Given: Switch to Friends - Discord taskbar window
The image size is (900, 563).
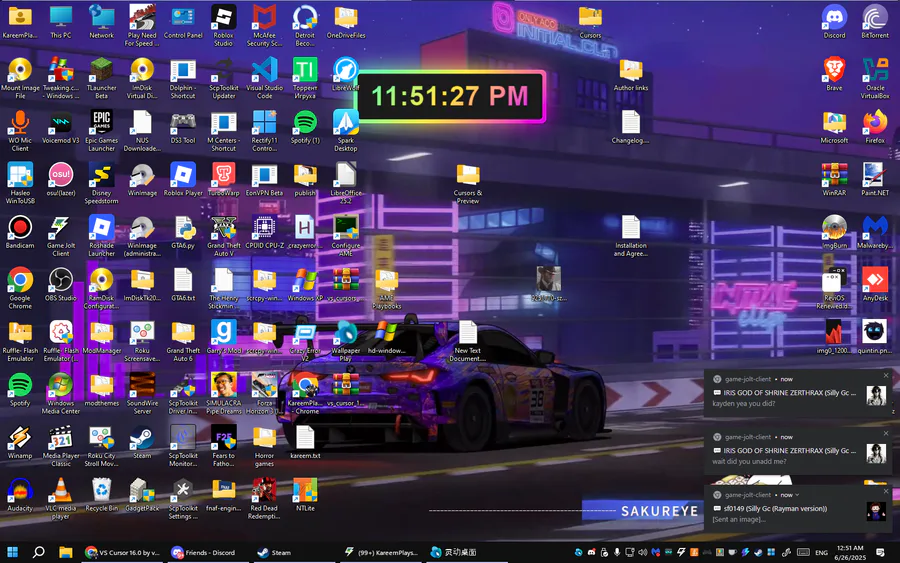Looking at the screenshot, I should pyautogui.click(x=206, y=552).
